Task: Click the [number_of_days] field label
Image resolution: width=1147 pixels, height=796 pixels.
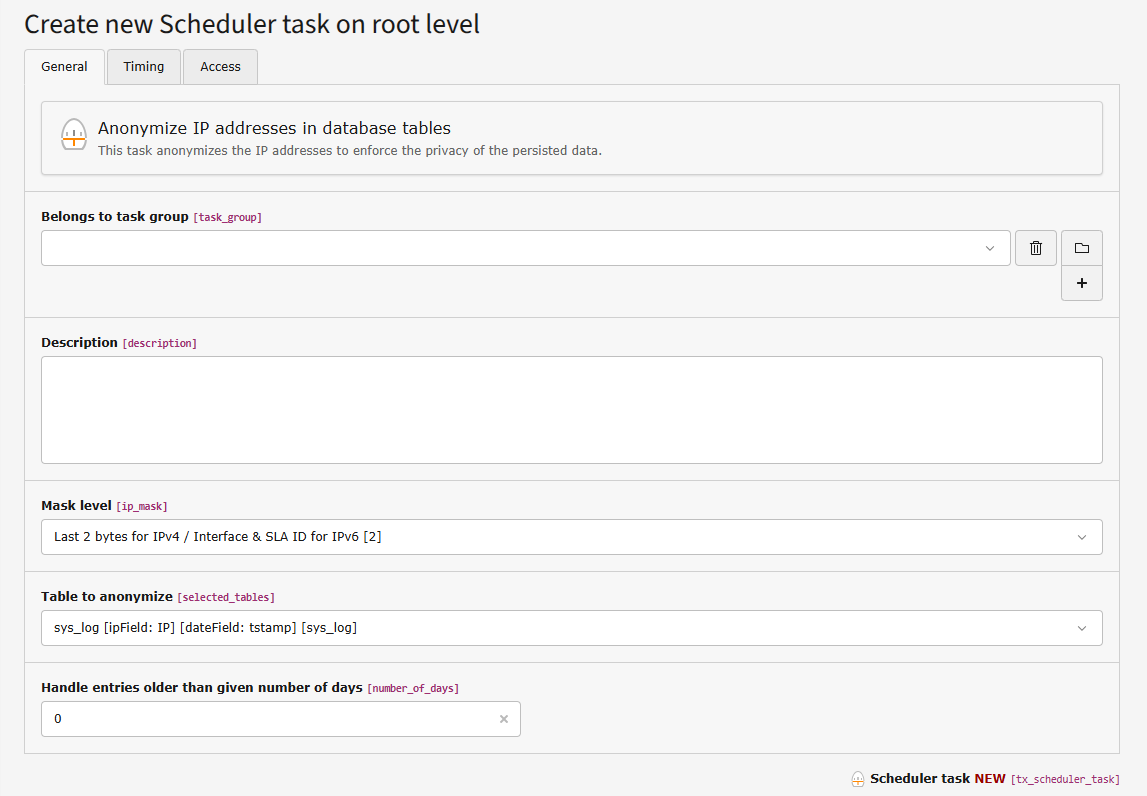Action: point(415,688)
